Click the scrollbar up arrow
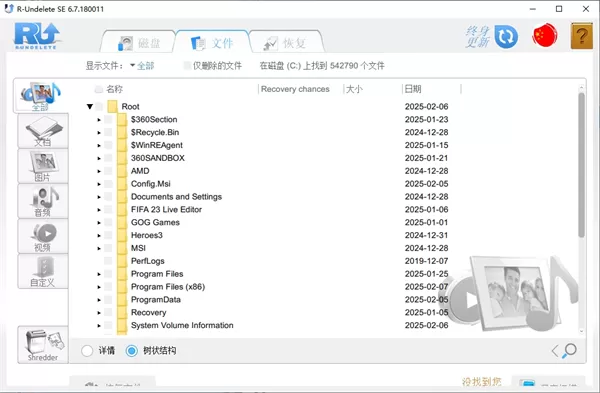The image size is (600, 393). (582, 88)
